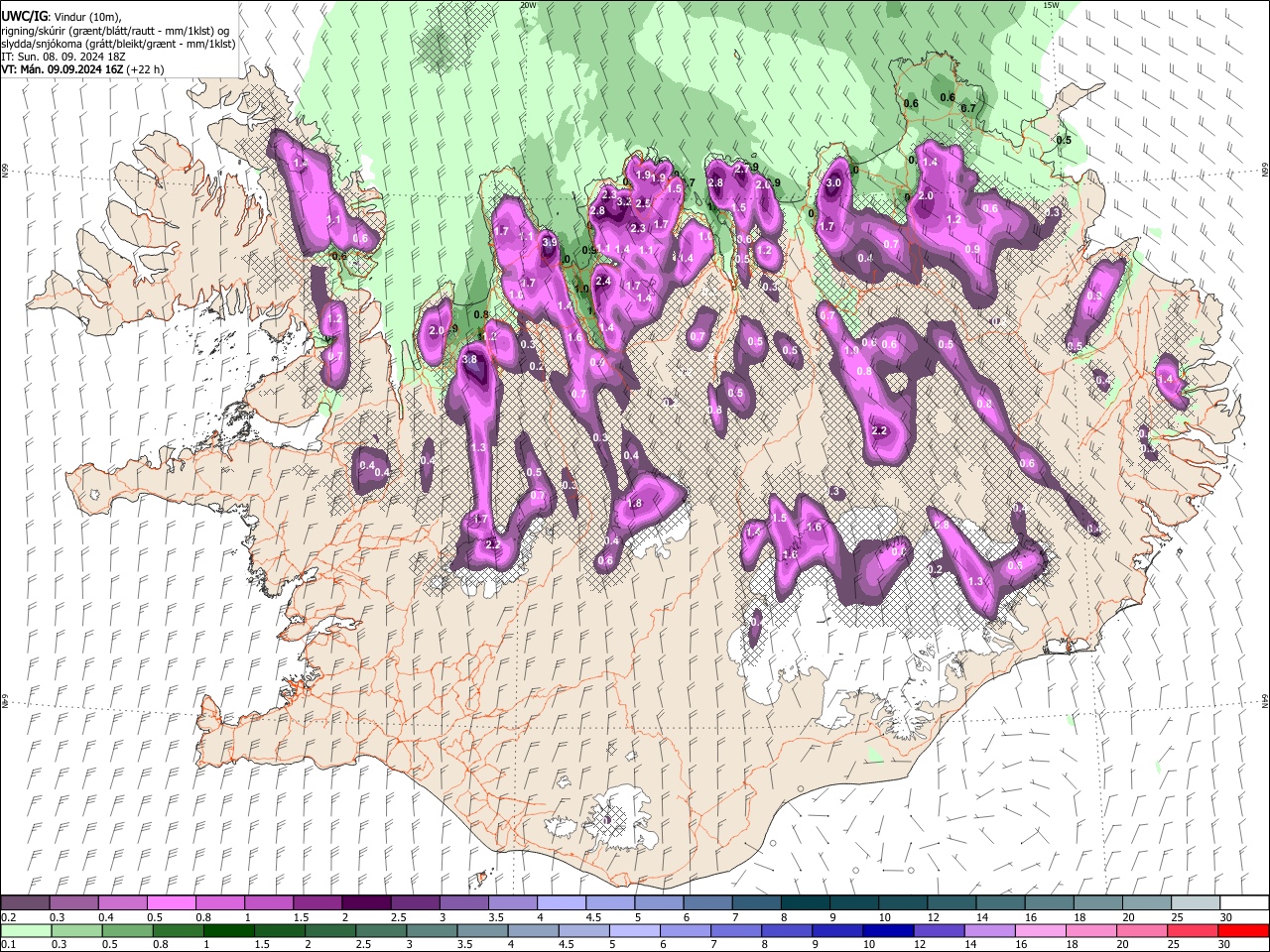Click the 0.2 label under the snow color bar

pos(9,917)
